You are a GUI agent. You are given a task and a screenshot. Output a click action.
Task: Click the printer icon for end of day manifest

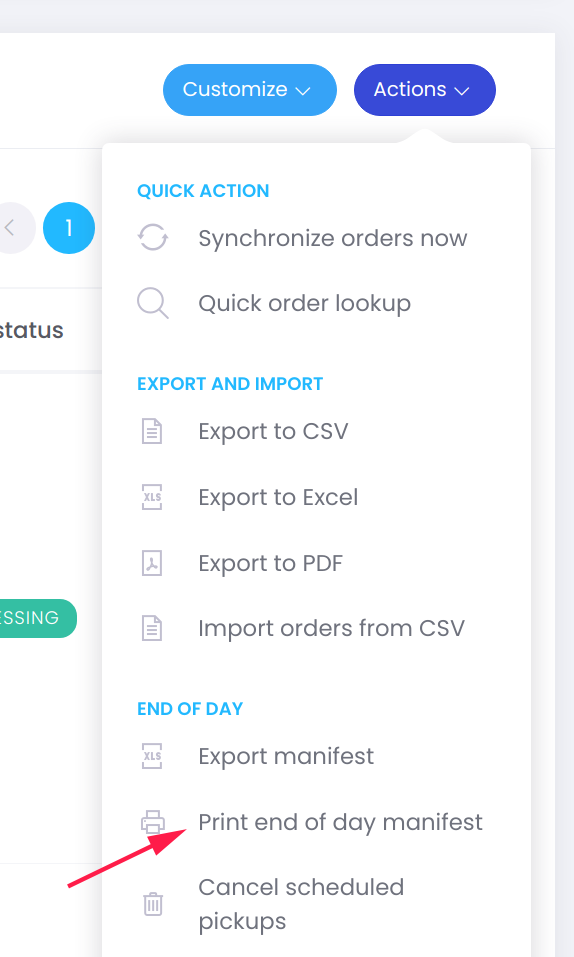[x=153, y=822]
